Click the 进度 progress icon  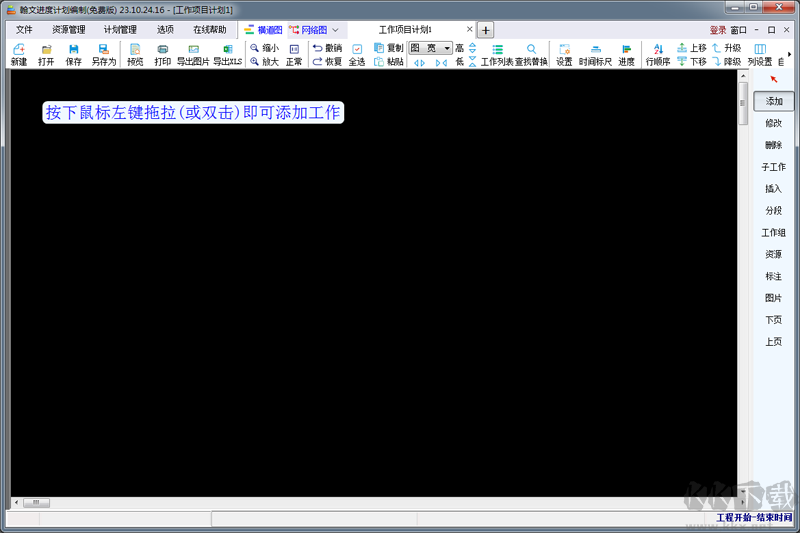[627, 55]
